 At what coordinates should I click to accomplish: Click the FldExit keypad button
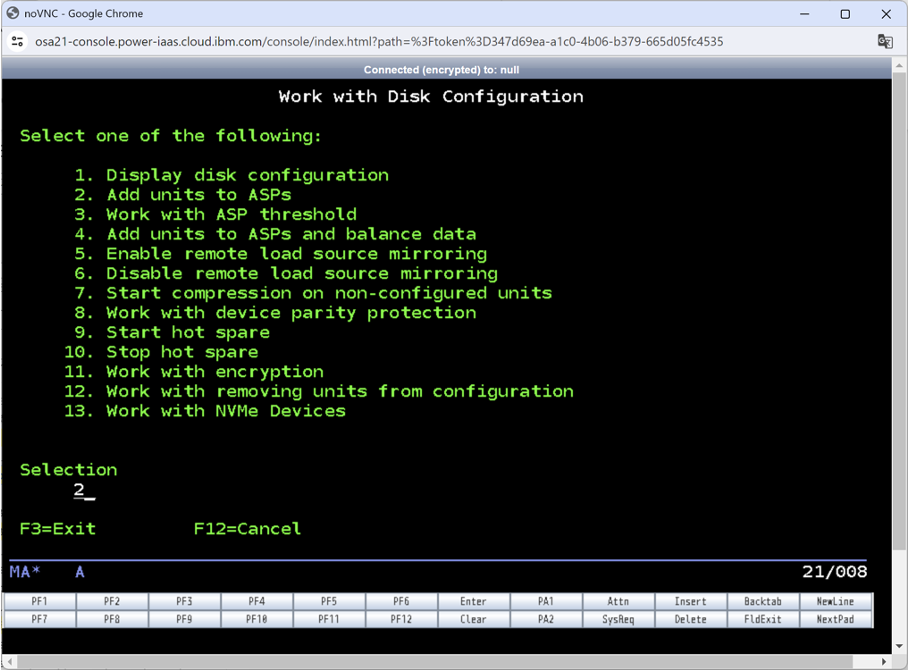[x=763, y=619]
